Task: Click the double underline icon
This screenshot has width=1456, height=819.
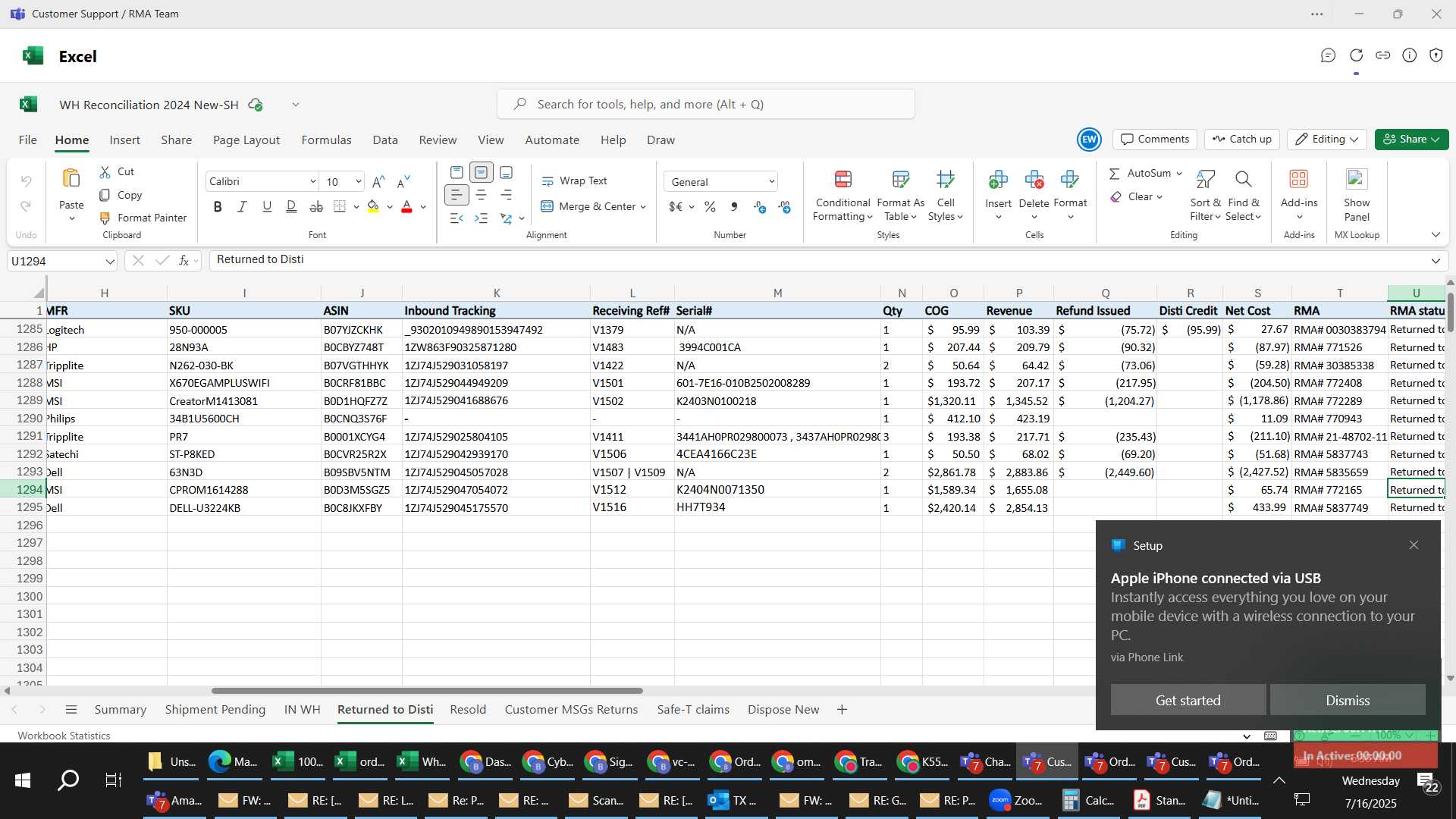Action: pyautogui.click(x=291, y=206)
